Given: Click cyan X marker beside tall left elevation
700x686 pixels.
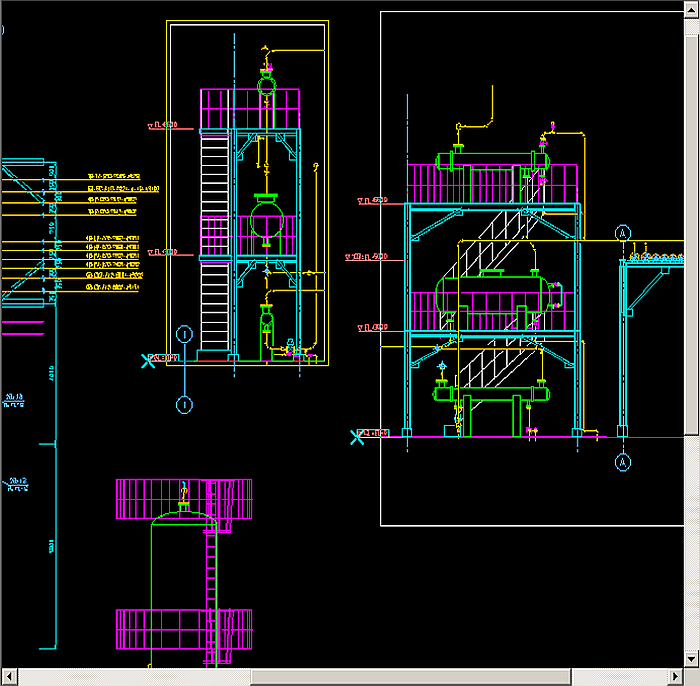Looking at the screenshot, I should click(148, 360).
